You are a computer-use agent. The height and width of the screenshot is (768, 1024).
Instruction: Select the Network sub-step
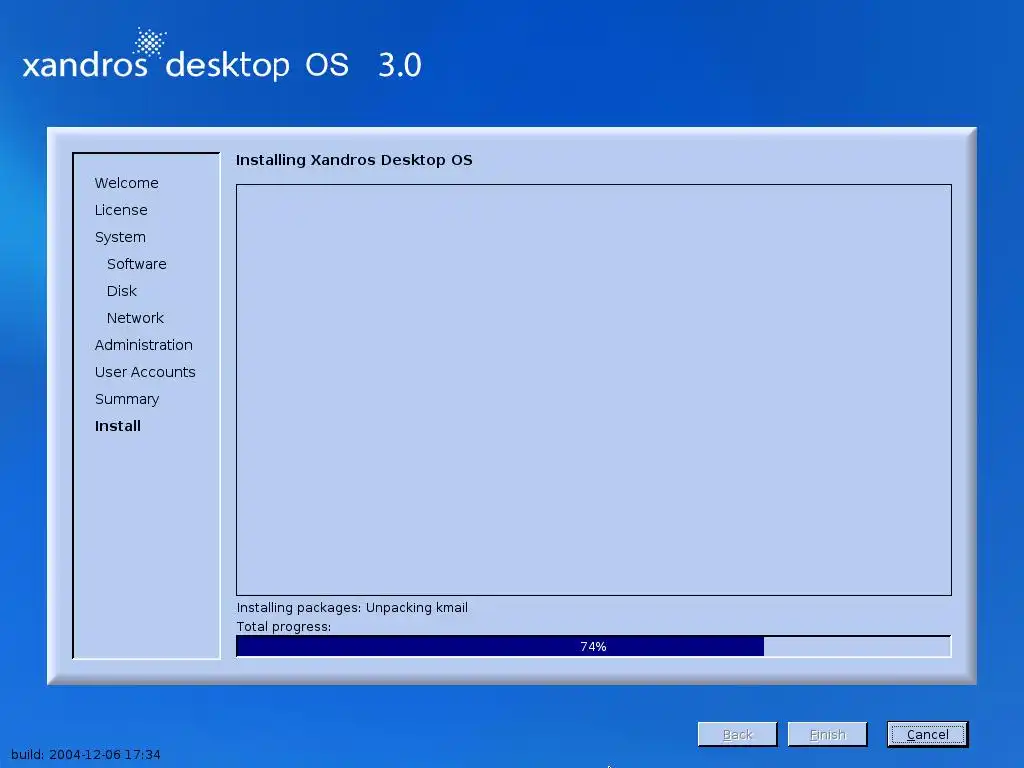tap(135, 318)
